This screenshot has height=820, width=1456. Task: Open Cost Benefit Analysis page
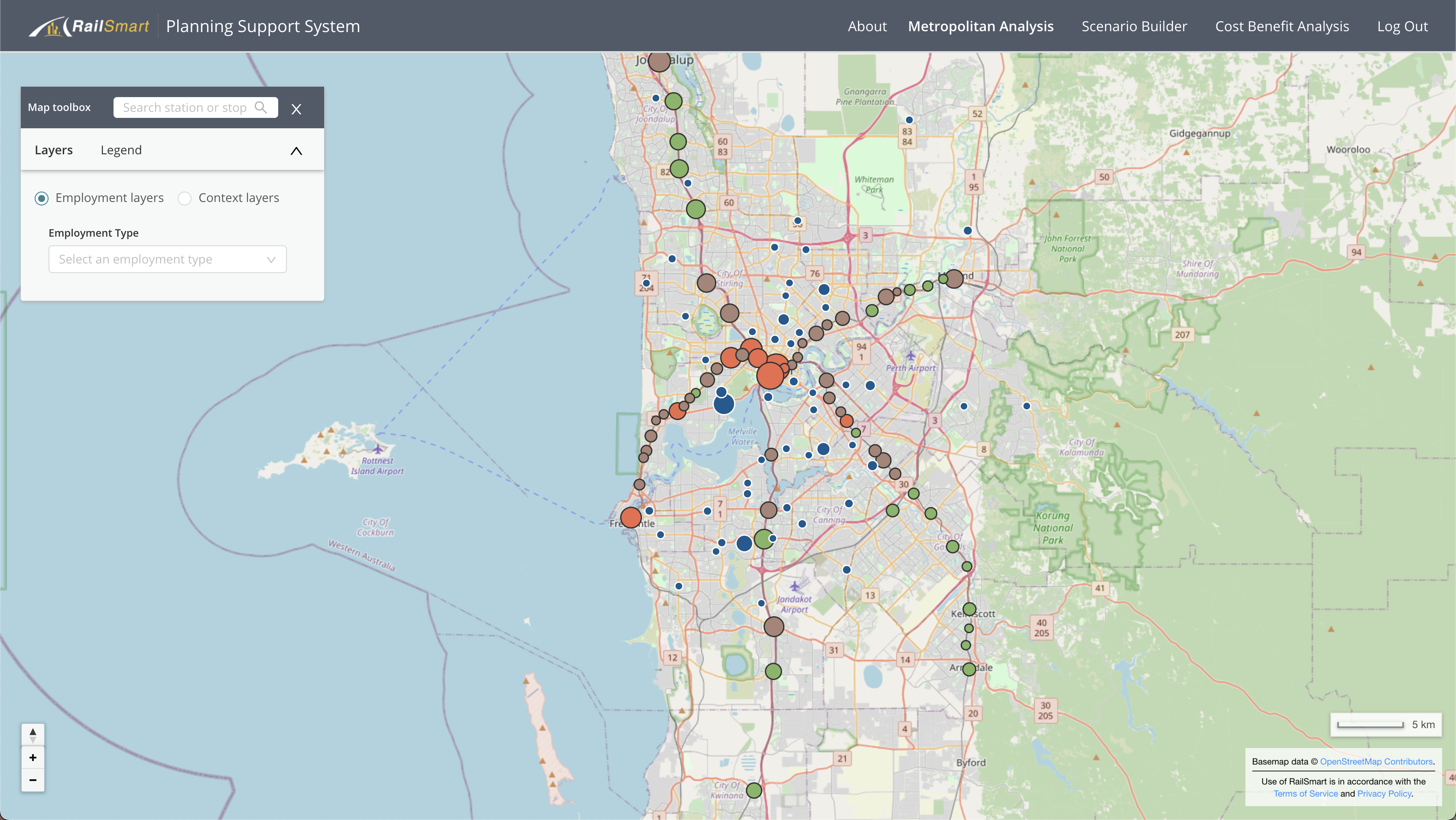[1281, 26]
